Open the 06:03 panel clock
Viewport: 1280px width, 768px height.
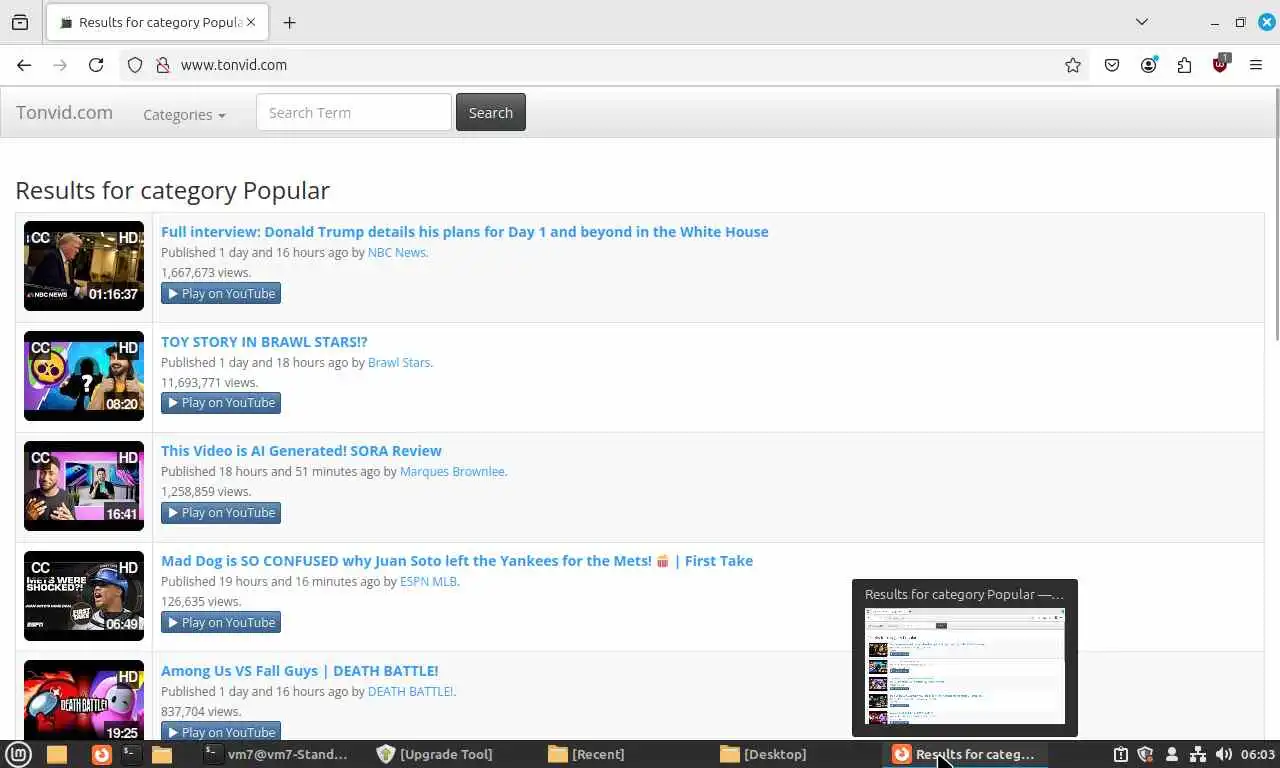tap(1257, 754)
